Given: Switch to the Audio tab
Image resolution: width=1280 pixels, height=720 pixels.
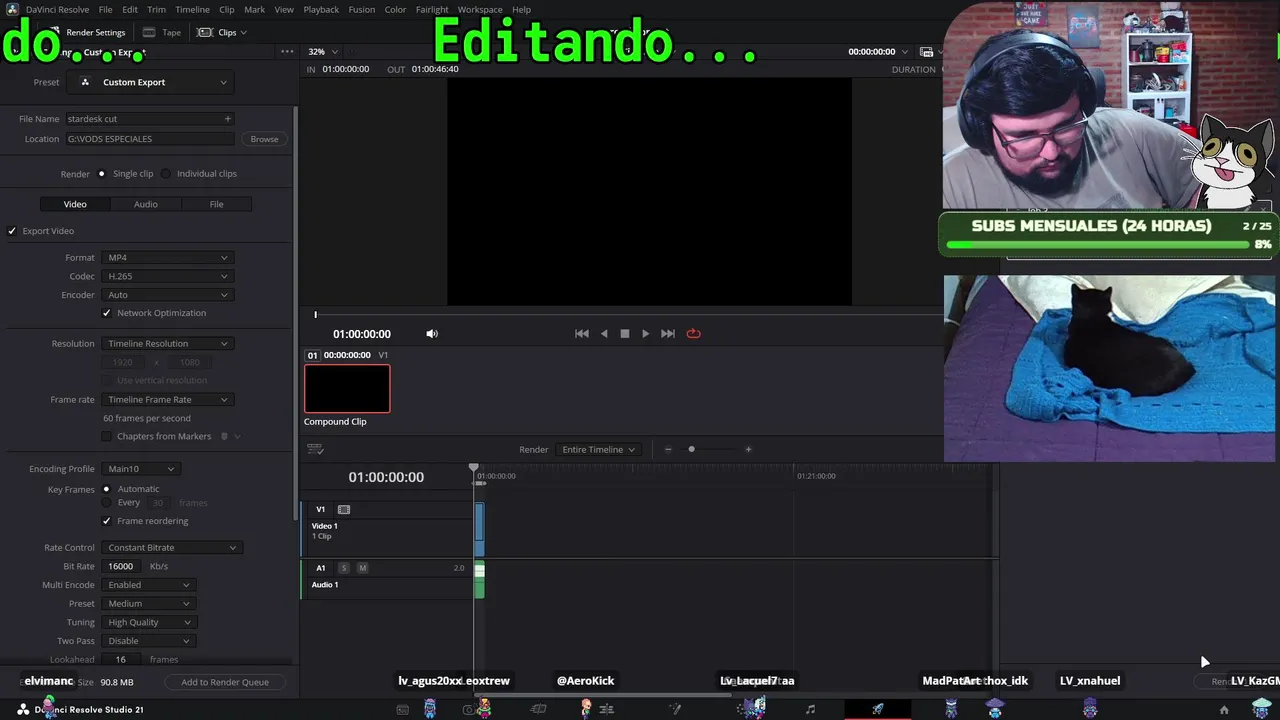Looking at the screenshot, I should (146, 204).
